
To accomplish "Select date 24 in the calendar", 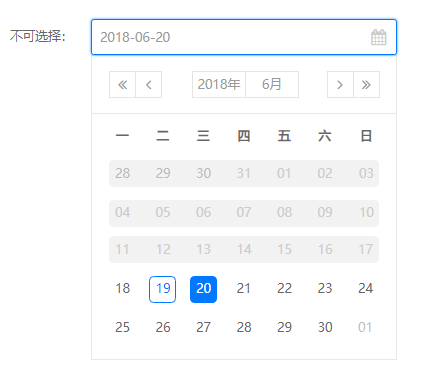I will tap(366, 289).
